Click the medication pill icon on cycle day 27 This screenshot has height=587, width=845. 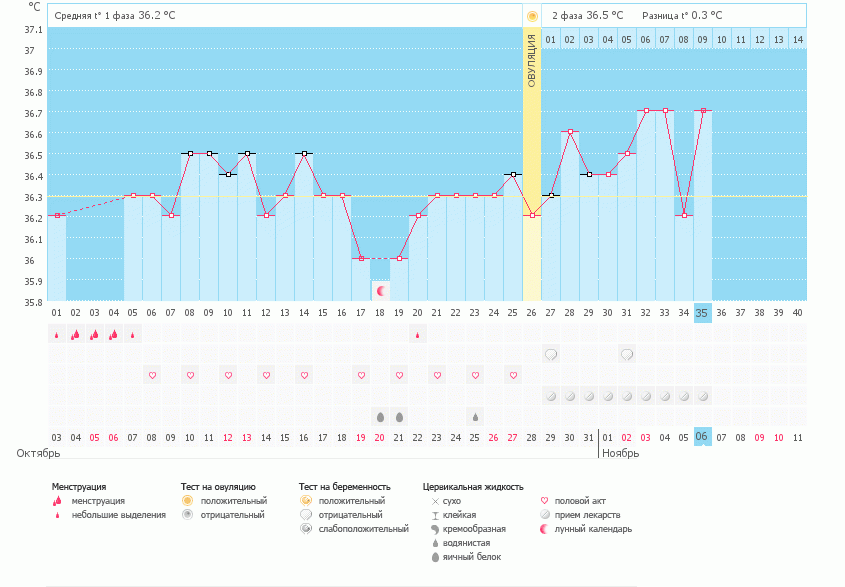coord(551,396)
